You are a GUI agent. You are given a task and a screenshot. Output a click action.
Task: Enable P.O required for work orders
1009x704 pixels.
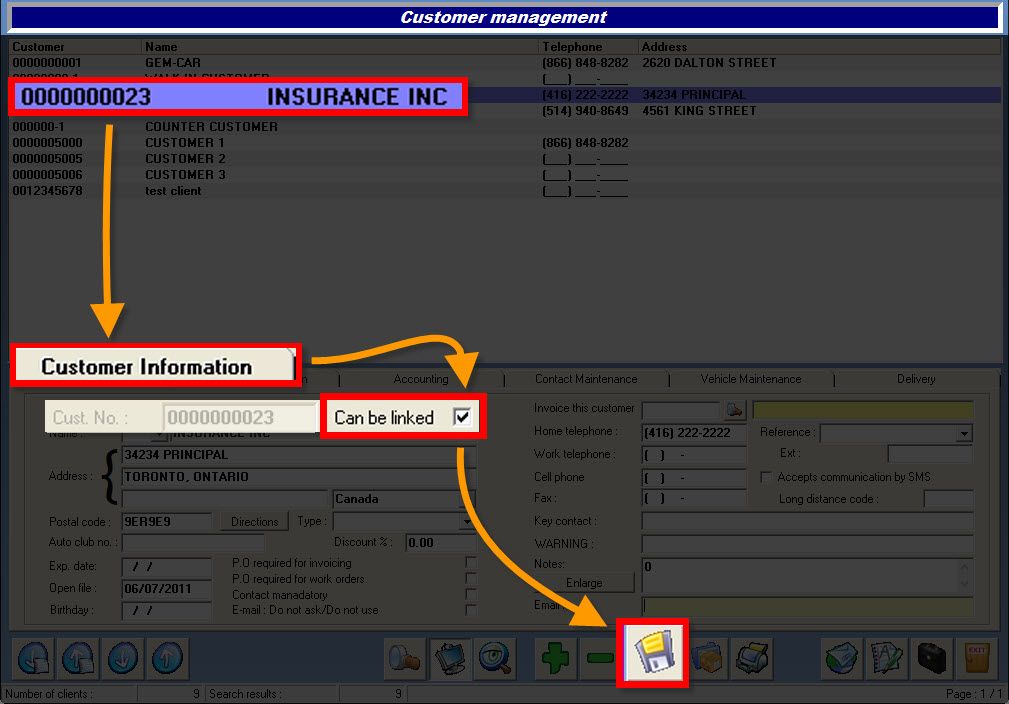click(470, 579)
